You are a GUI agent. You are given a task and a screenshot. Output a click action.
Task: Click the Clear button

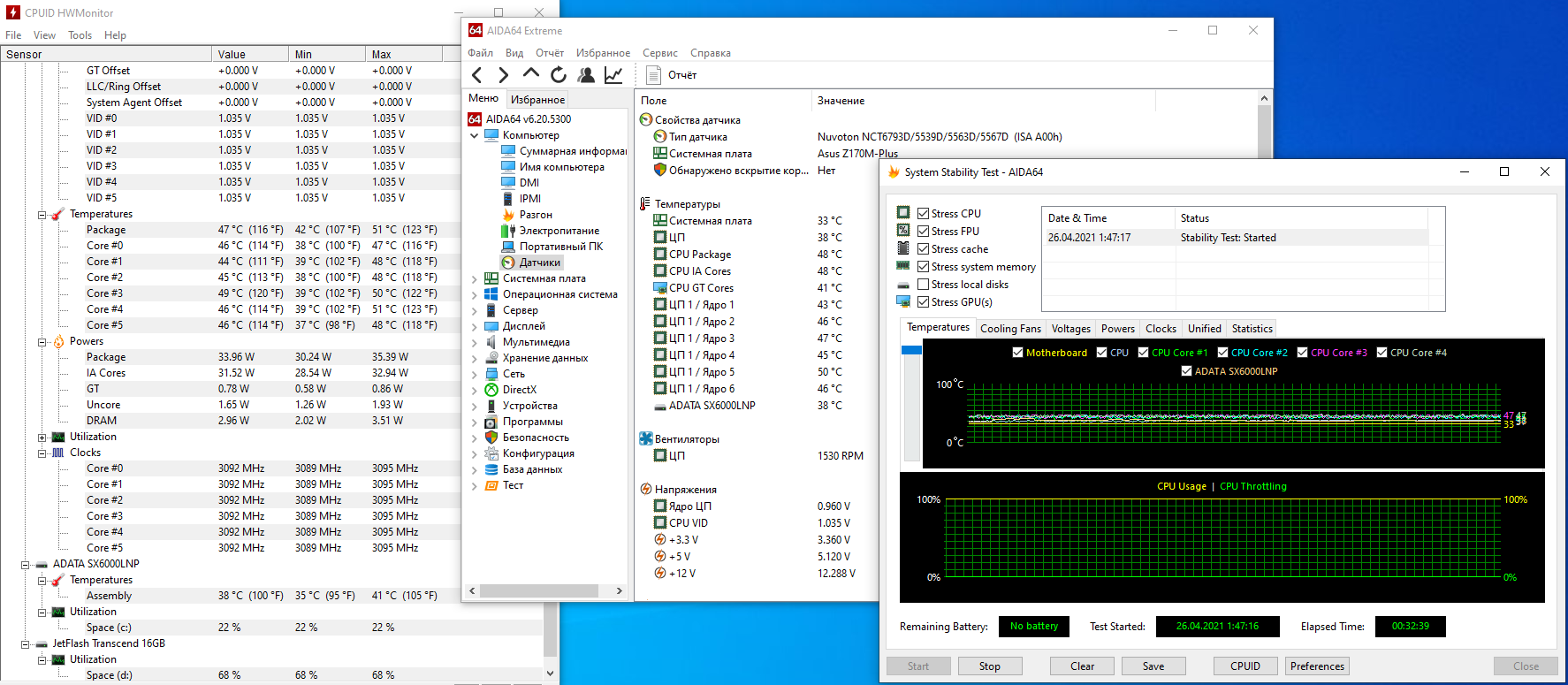1082,666
